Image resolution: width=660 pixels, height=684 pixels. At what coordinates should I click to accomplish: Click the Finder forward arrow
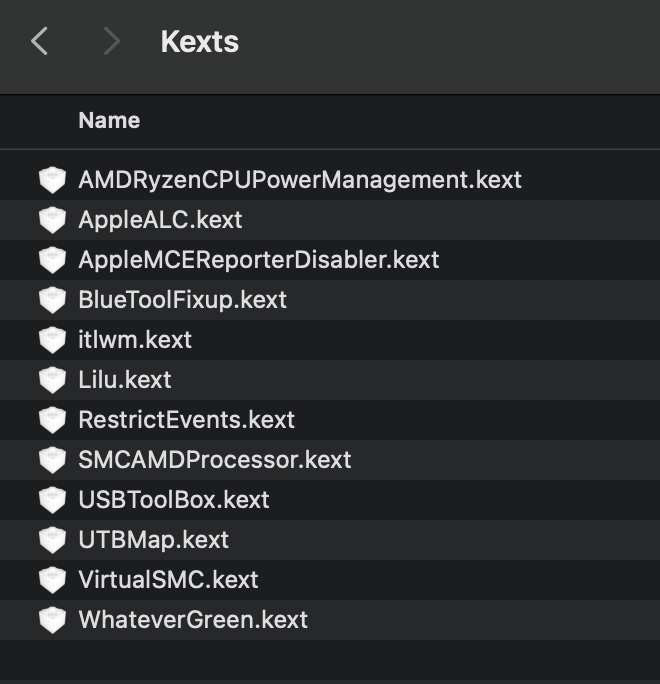click(111, 41)
